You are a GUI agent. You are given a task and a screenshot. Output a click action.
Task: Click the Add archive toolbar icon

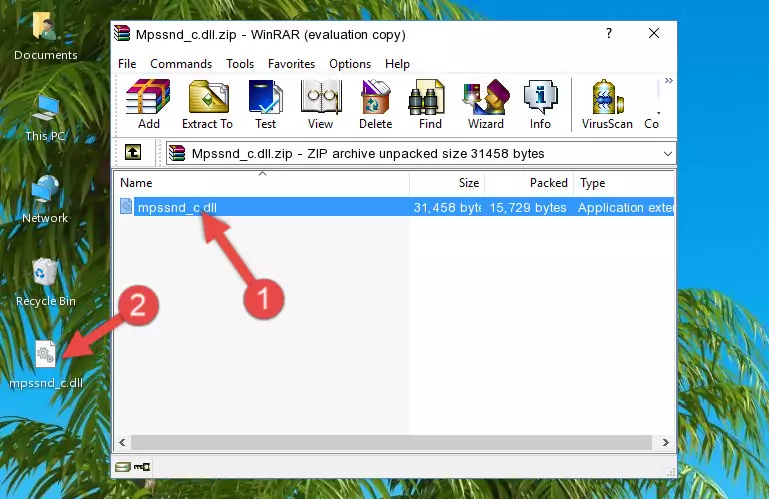[x=148, y=104]
